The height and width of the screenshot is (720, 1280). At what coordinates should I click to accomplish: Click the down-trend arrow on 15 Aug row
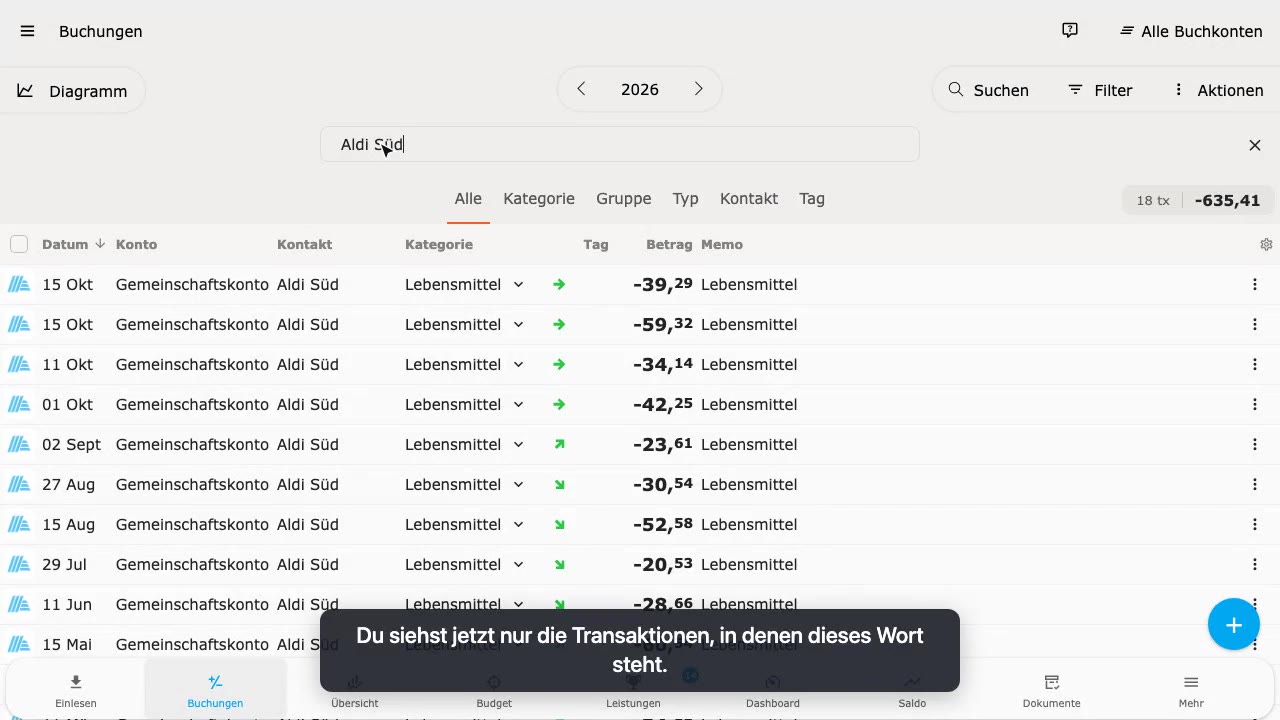(559, 524)
